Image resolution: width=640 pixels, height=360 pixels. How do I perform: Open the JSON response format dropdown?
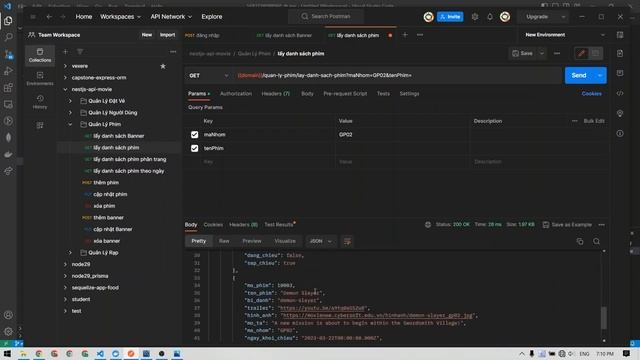pos(321,241)
